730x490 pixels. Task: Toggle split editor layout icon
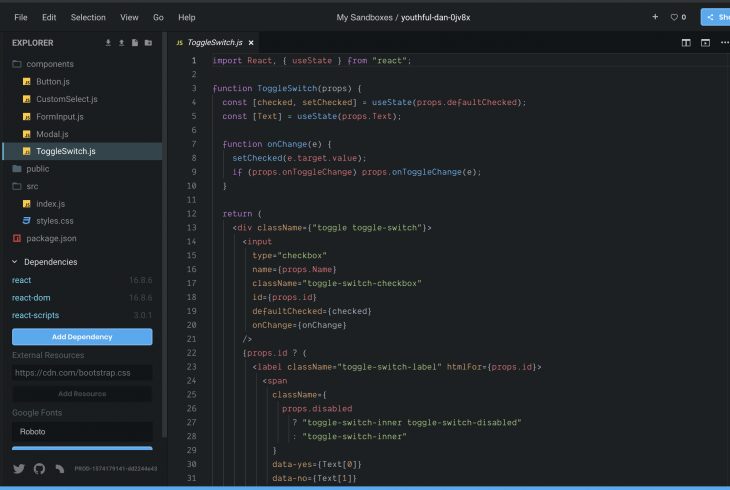pyautogui.click(x=686, y=43)
